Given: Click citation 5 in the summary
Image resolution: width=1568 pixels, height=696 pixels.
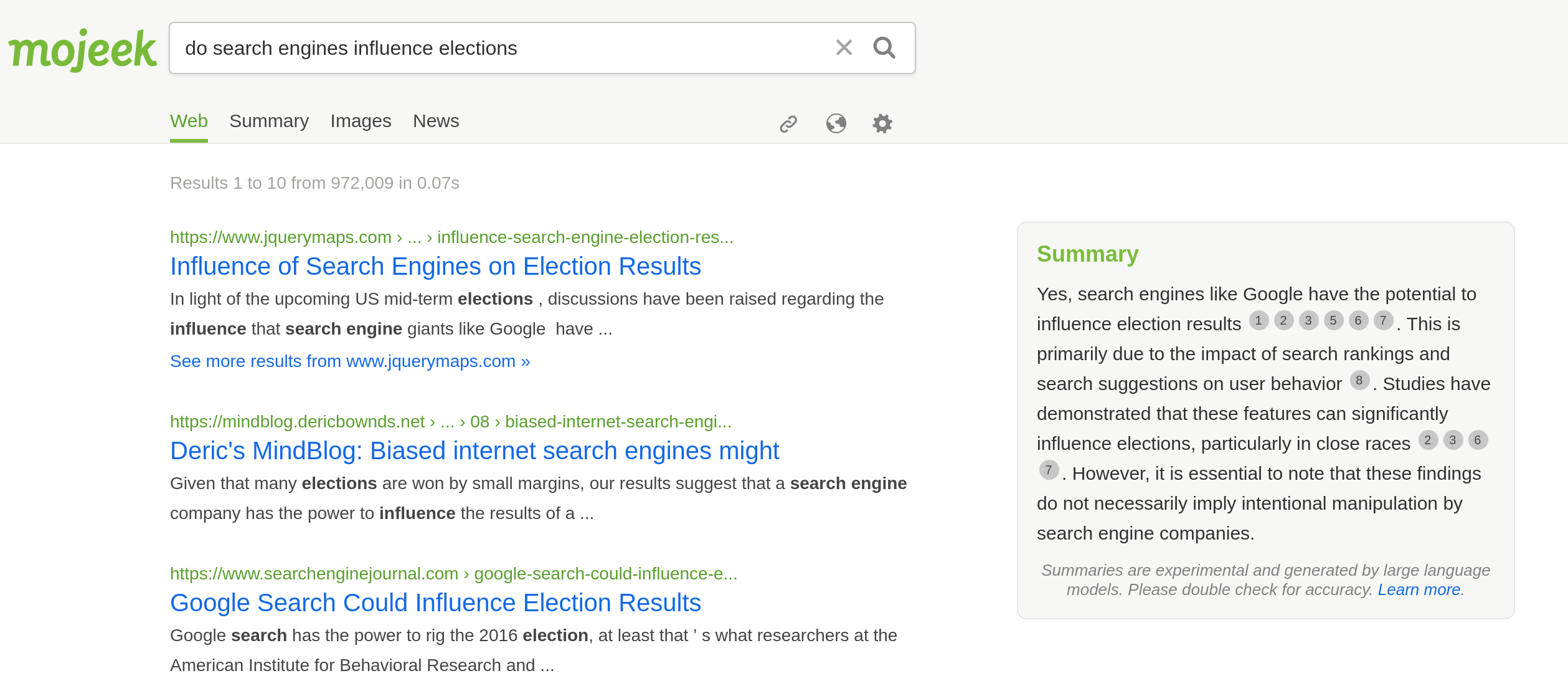Looking at the screenshot, I should coord(1333,320).
